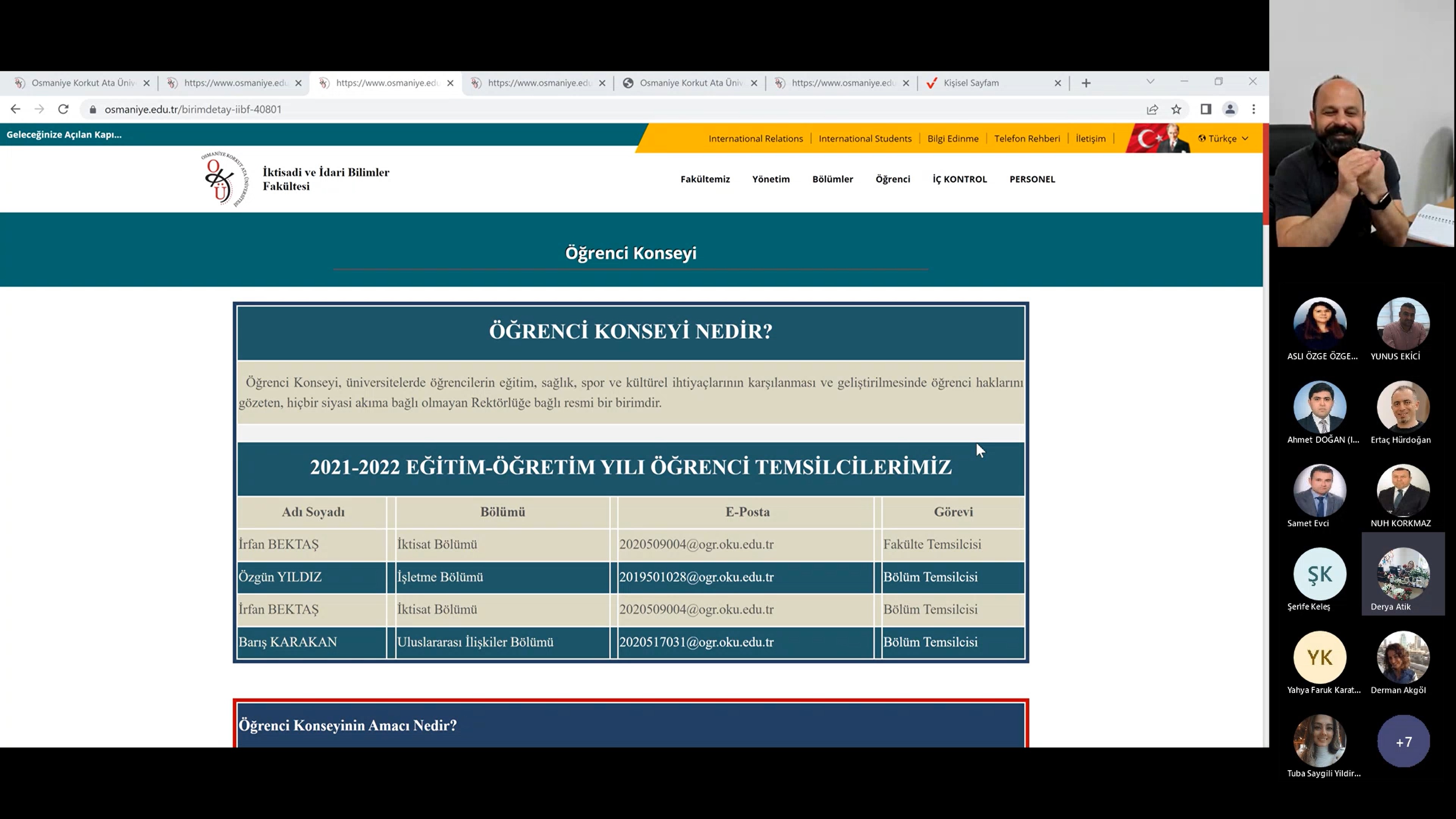Click the Uluslararası İlişkiler Bölümü cell
This screenshot has height=819, width=1456.
[x=502, y=642]
